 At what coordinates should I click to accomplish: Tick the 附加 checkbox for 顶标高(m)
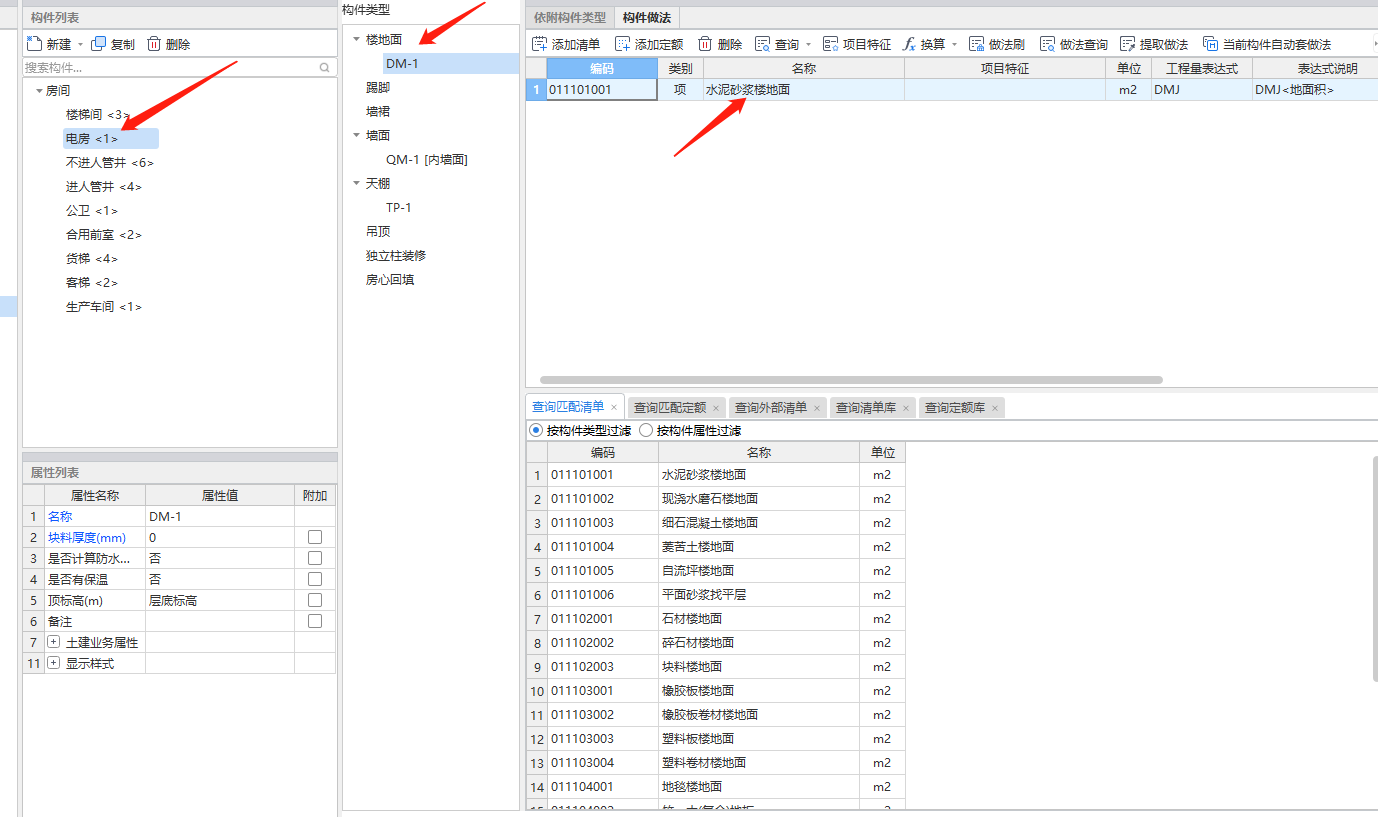[315, 600]
